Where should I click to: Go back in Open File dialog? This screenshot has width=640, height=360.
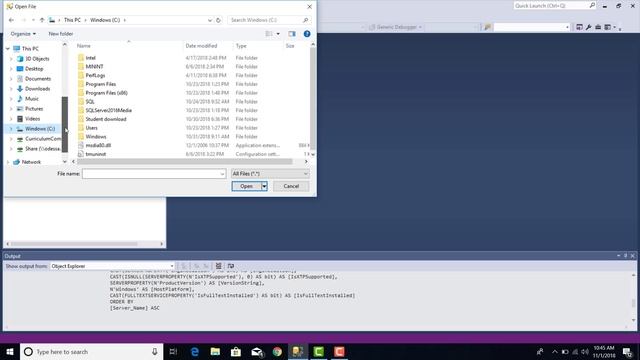11,20
